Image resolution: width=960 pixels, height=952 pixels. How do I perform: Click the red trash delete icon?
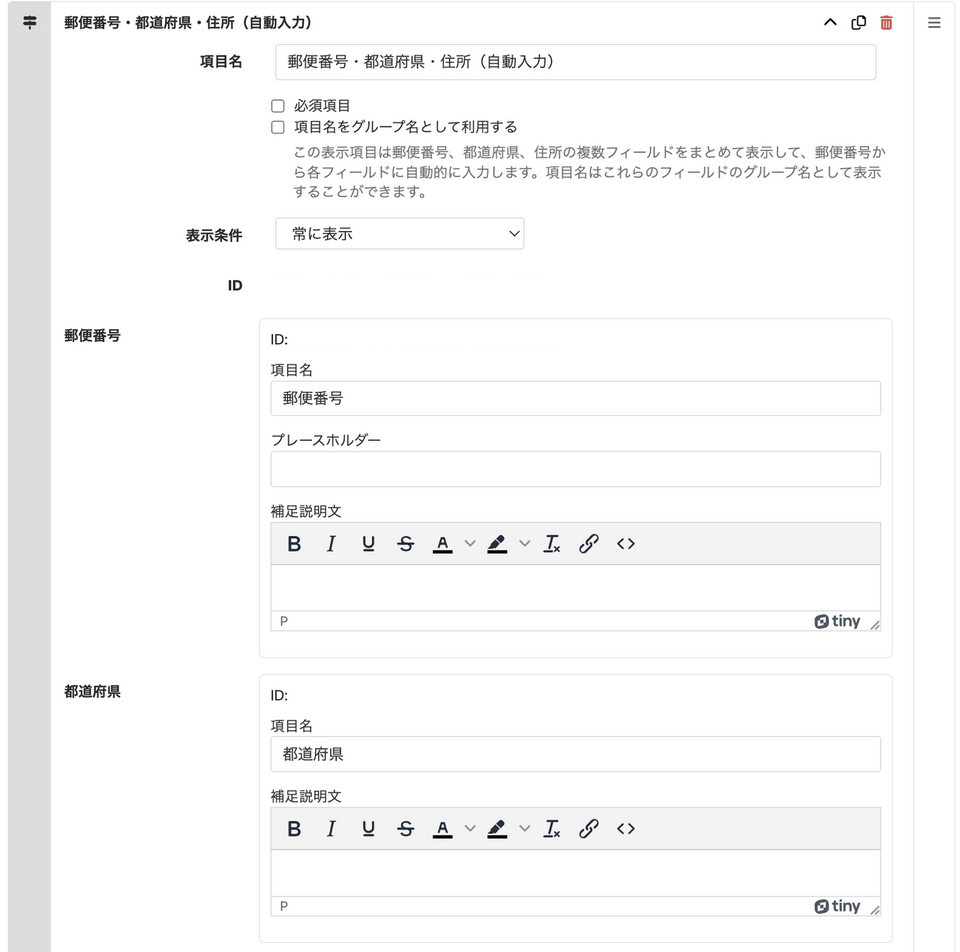pyautogui.click(x=886, y=23)
